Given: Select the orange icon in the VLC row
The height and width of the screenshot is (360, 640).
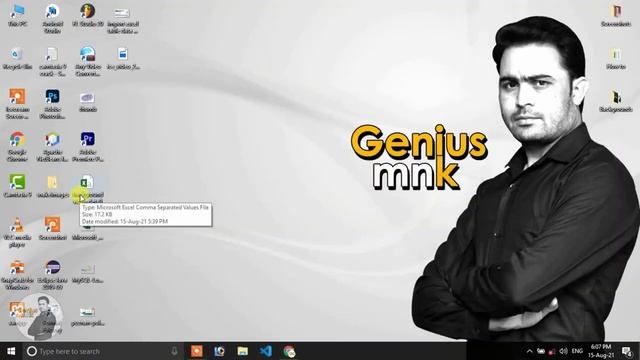Looking at the screenshot, I should point(53,229).
